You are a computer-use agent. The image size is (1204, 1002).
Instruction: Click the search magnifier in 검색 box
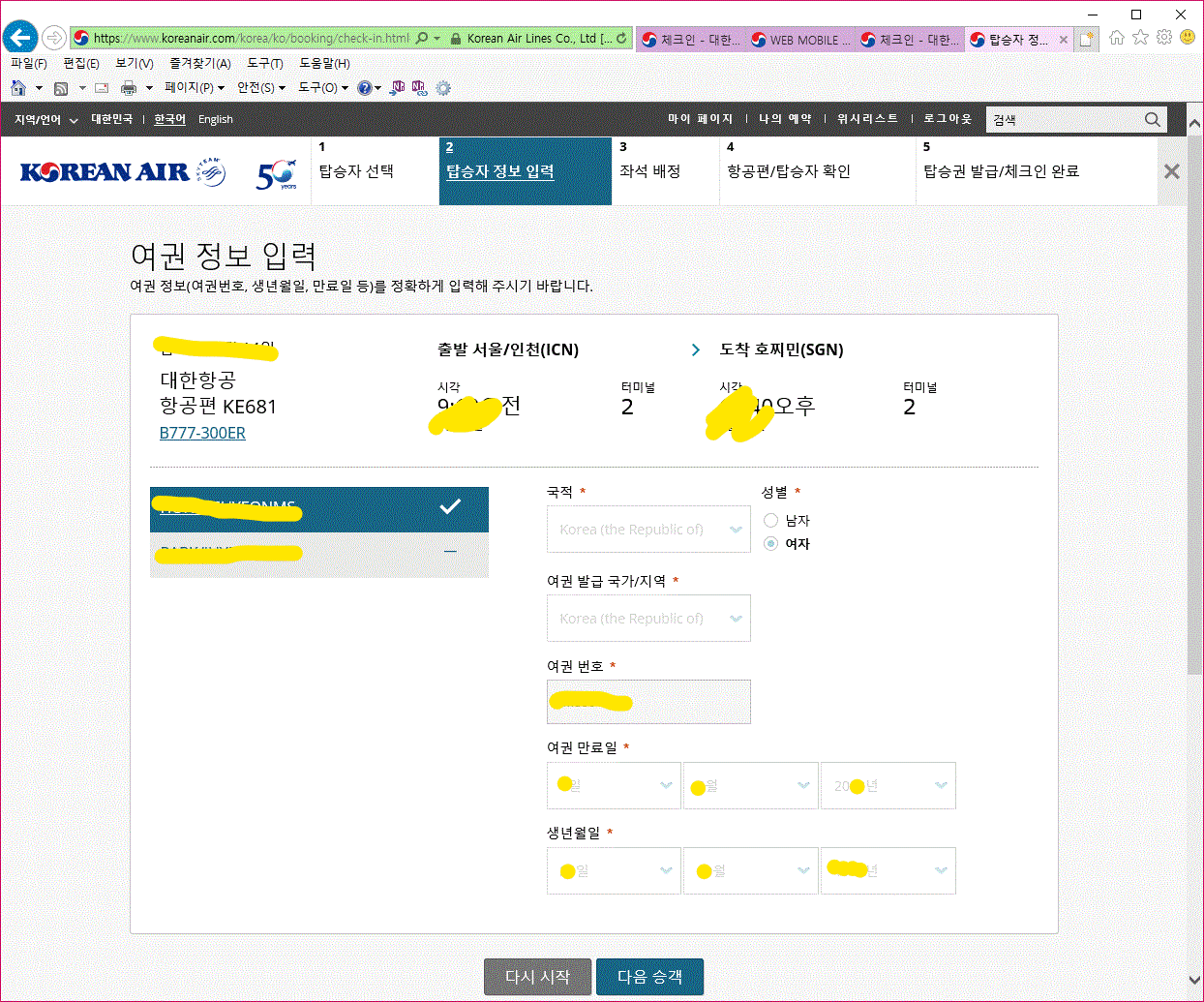[1153, 119]
